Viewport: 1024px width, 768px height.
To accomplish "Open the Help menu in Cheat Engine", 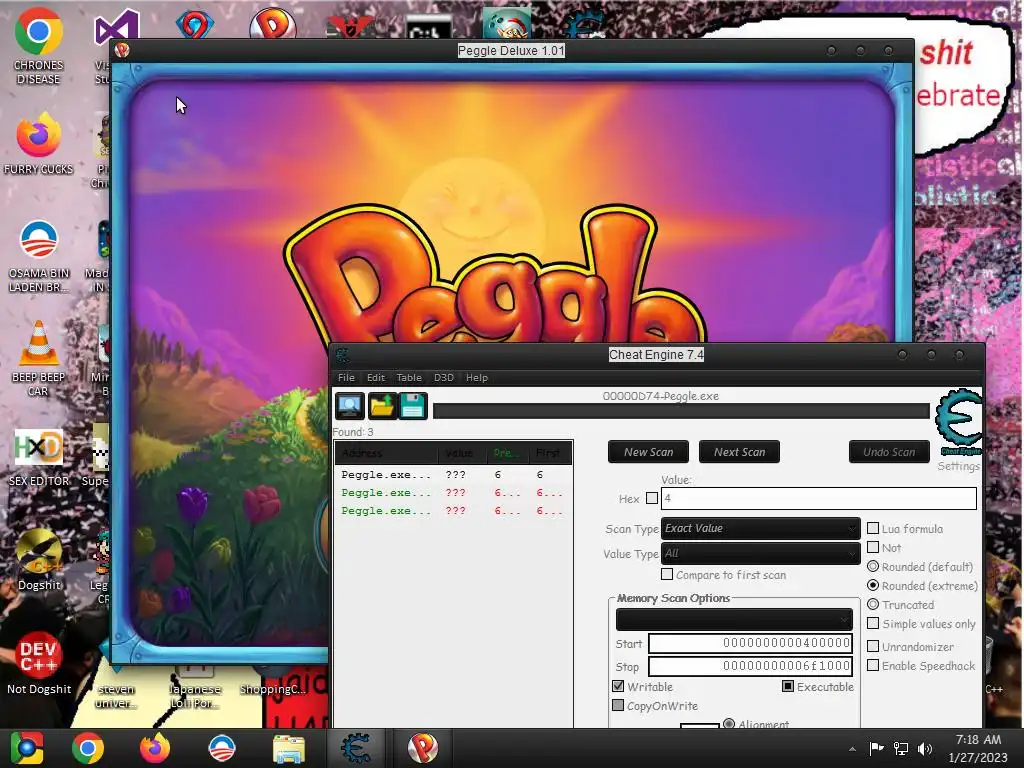I will click(x=477, y=377).
